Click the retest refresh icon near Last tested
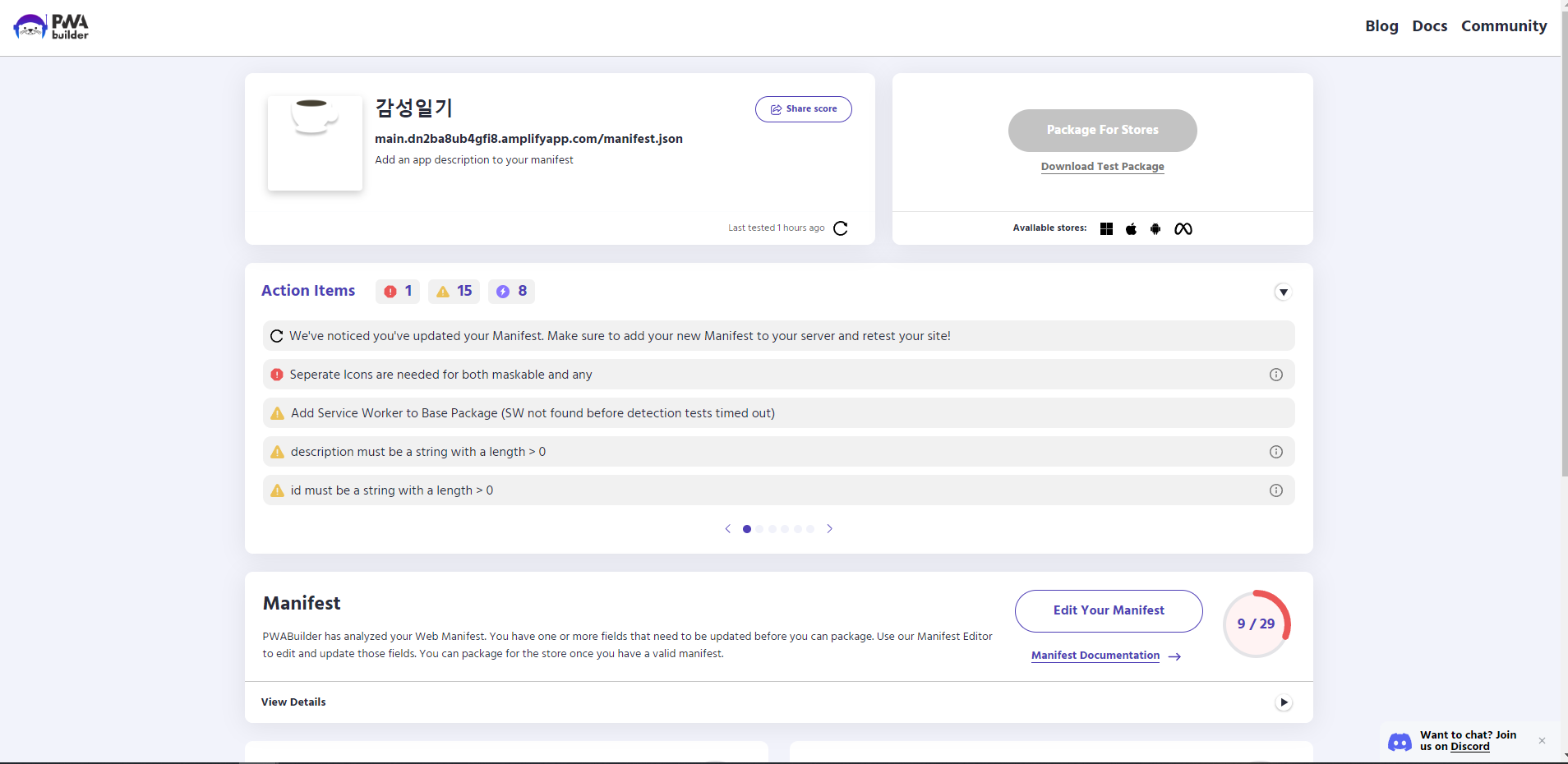The width and height of the screenshot is (1568, 764). [x=840, y=228]
